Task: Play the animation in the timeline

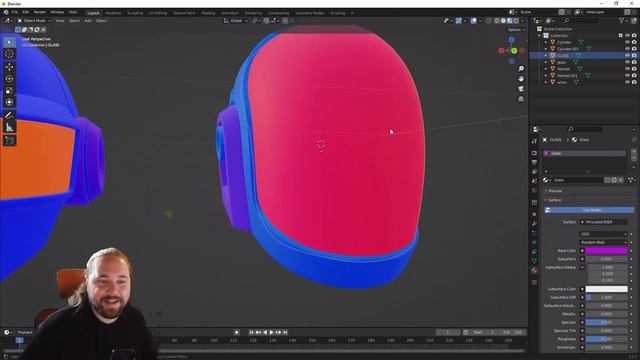Action: tap(271, 333)
